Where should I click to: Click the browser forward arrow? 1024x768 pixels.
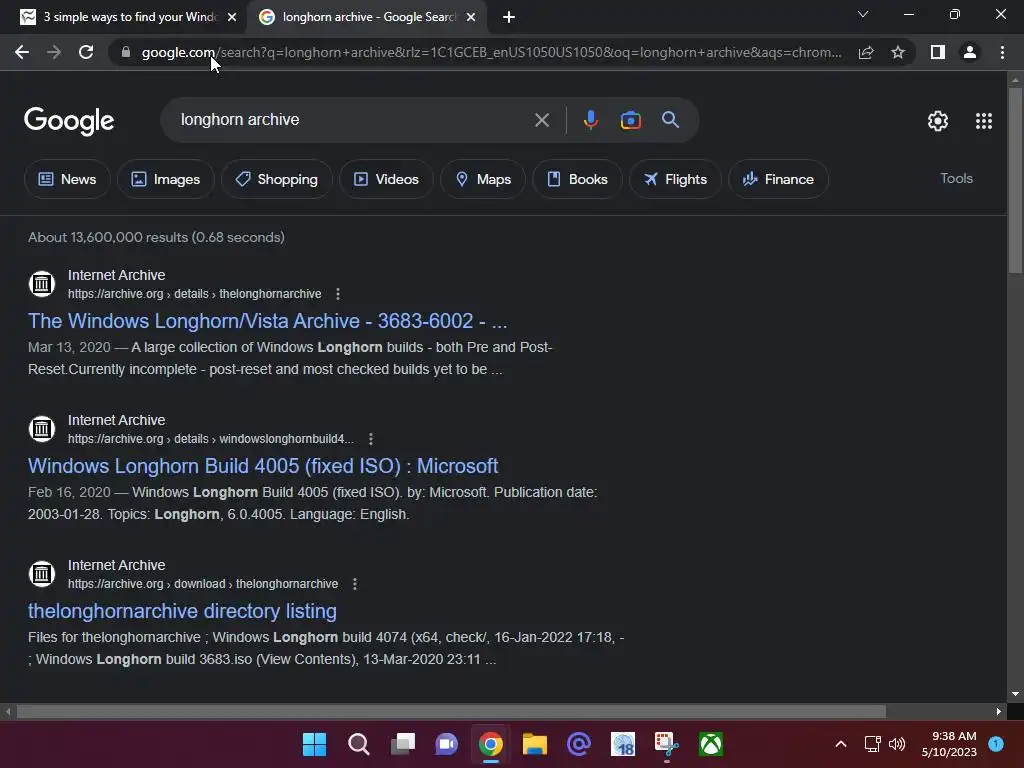[x=54, y=52]
